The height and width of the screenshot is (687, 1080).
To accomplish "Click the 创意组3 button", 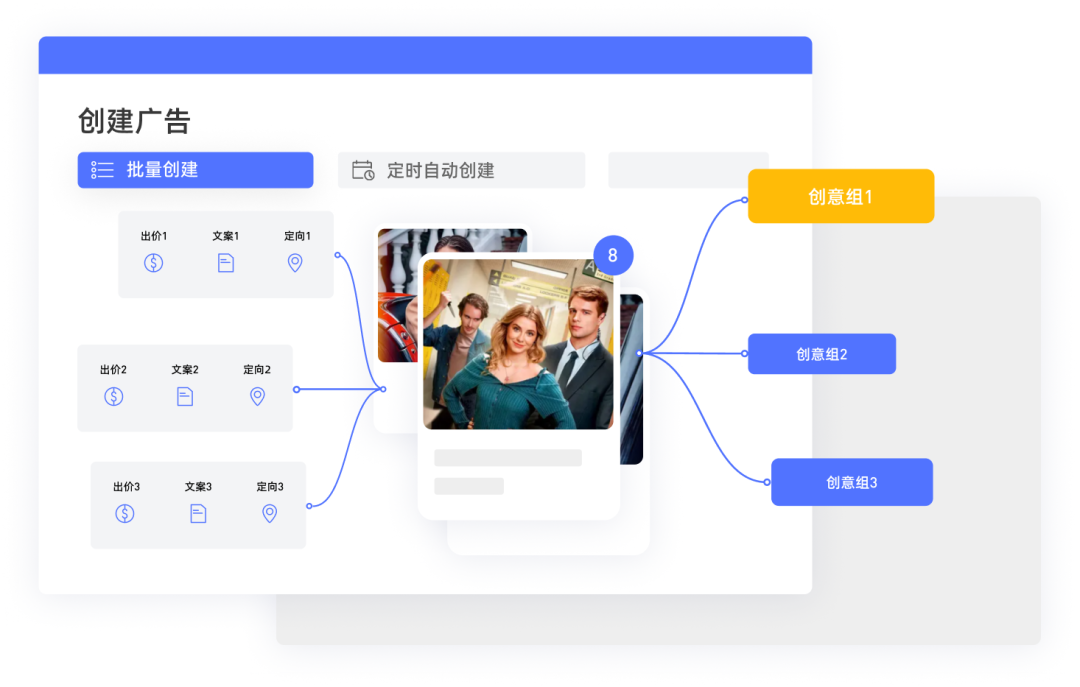I will (x=851, y=481).
